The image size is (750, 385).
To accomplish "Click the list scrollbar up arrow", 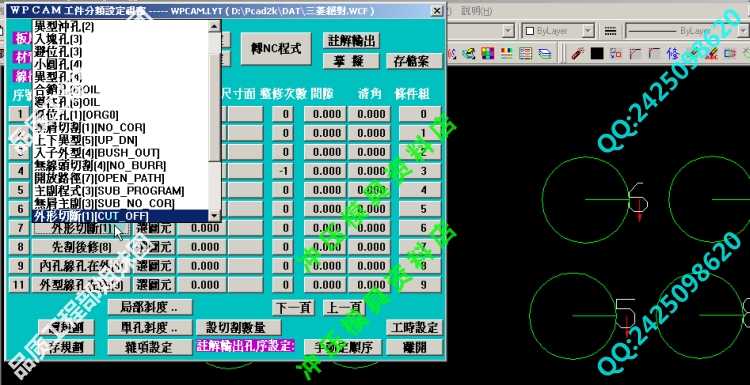I will click(x=214, y=26).
